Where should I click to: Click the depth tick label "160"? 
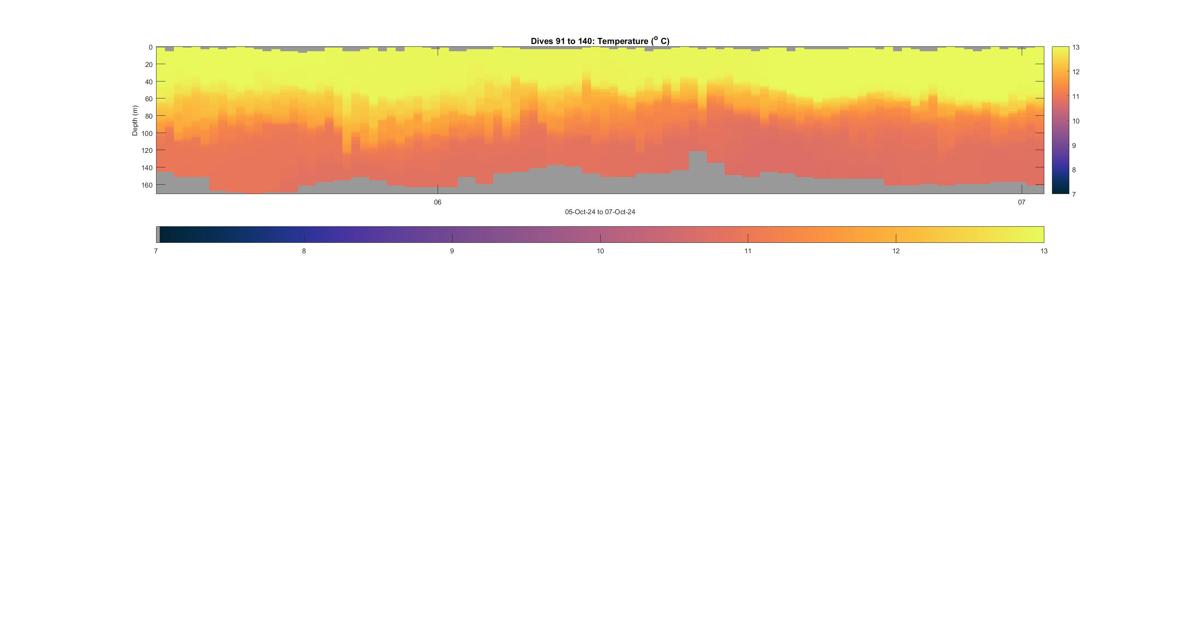(x=146, y=185)
